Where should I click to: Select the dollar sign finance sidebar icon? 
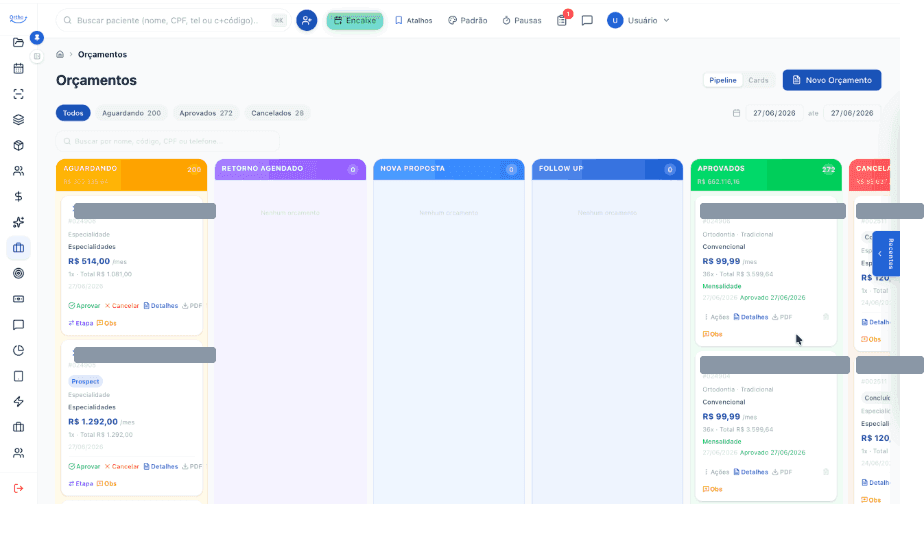pos(18,196)
